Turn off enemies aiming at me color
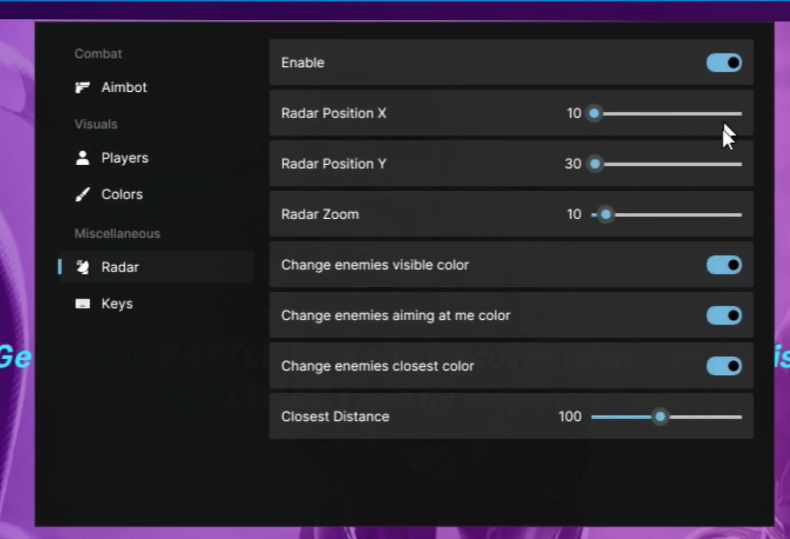 click(724, 316)
